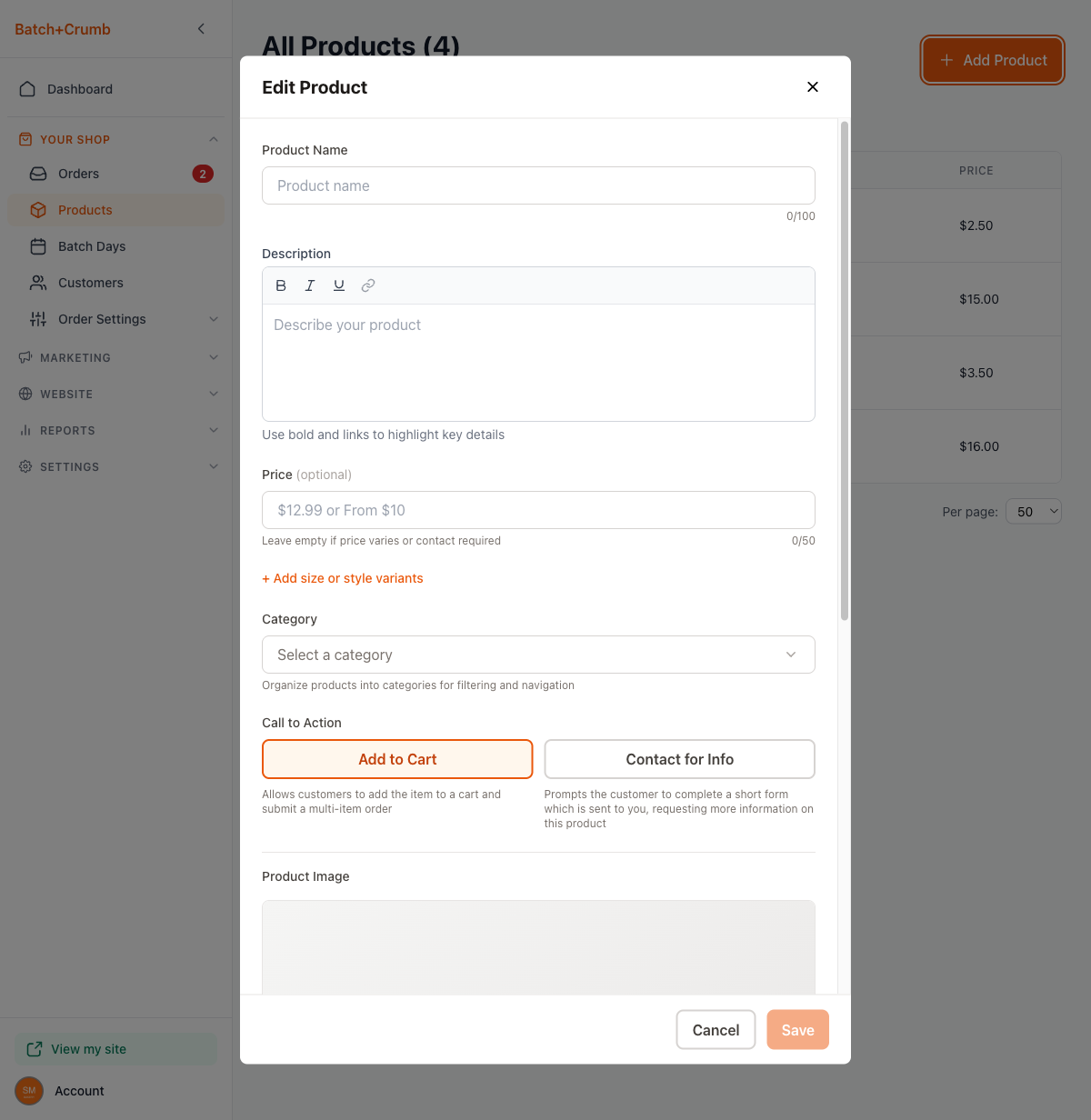
Task: Click the Bold formatting icon
Action: click(x=281, y=285)
